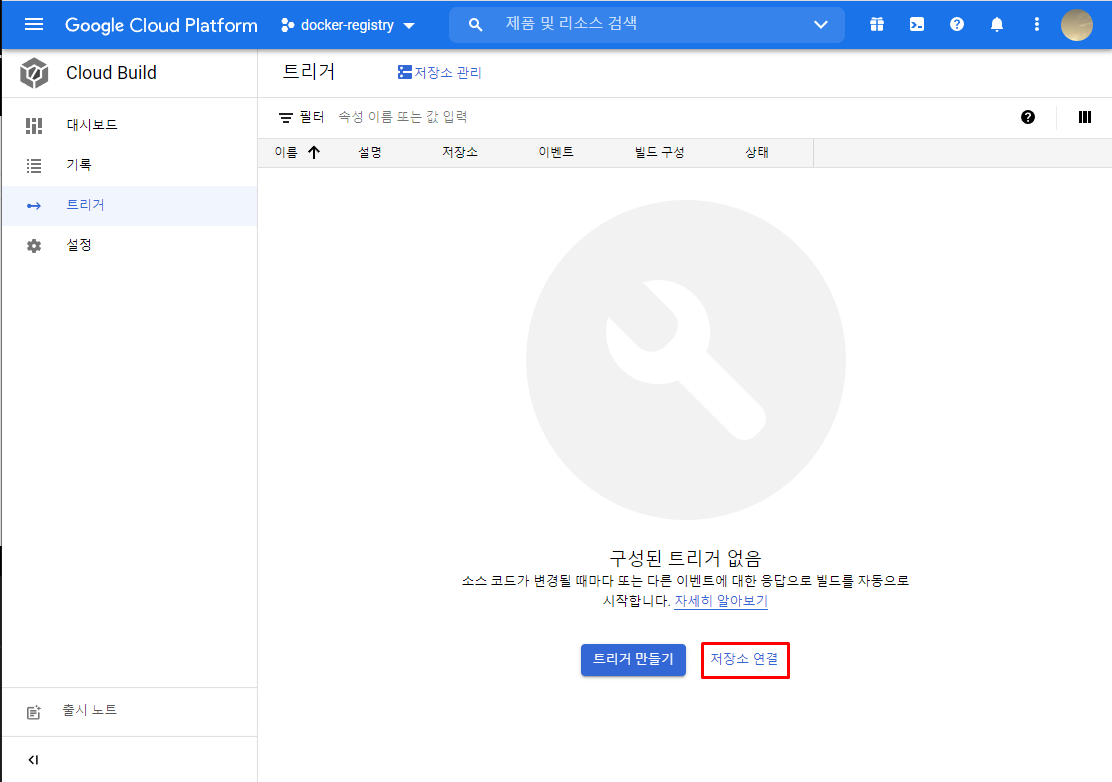This screenshot has width=1112, height=782.
Task: Click the Cloud Build product icon
Action: click(34, 73)
